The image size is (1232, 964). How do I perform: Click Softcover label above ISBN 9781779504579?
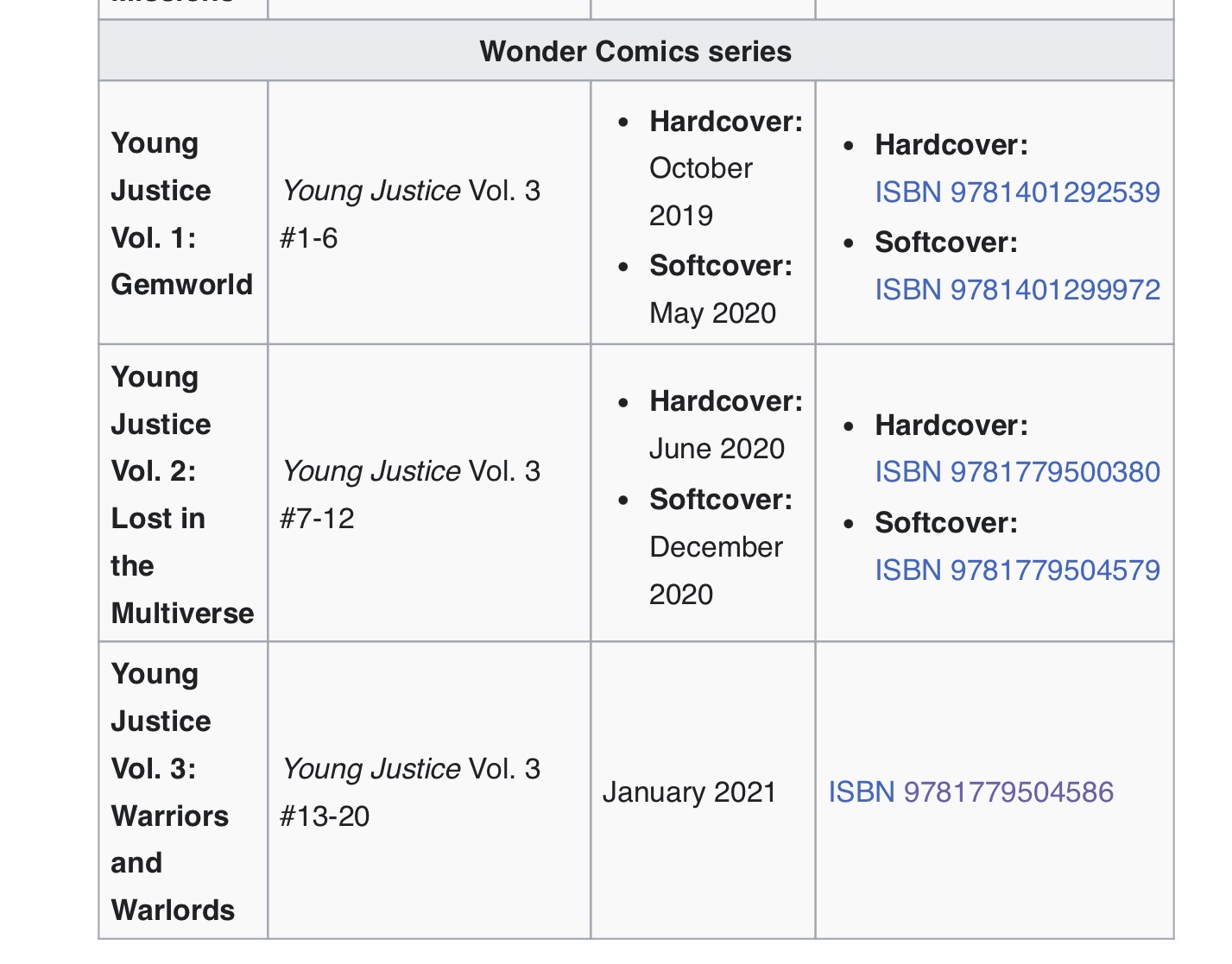(946, 523)
